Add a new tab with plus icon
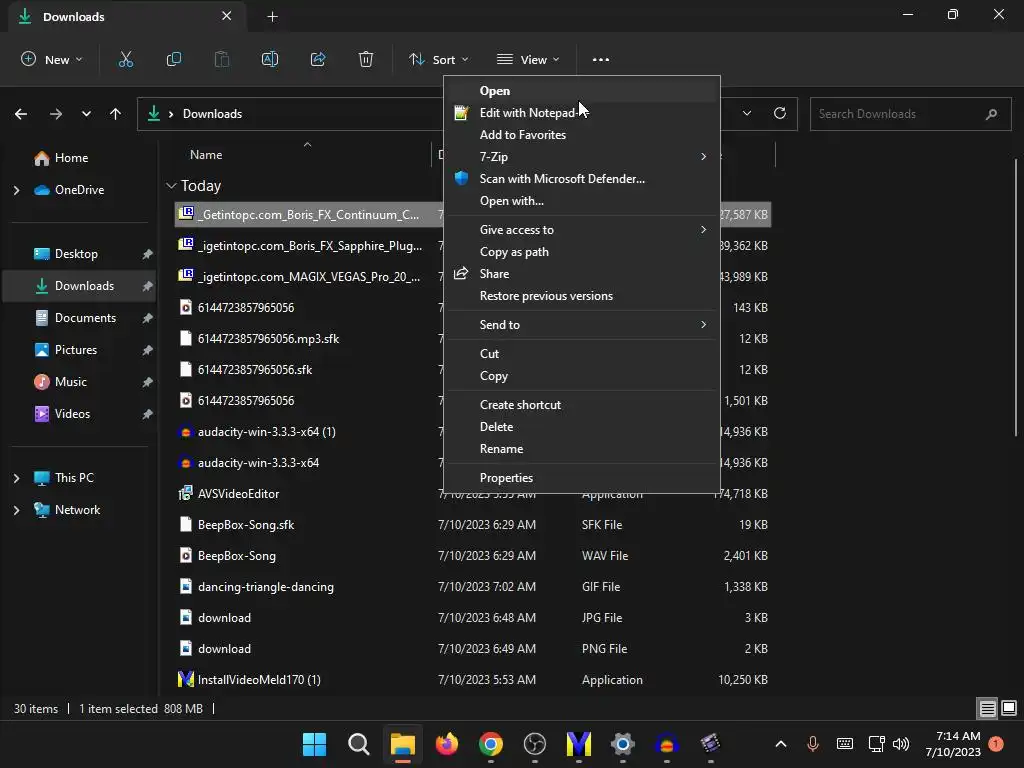Image resolution: width=1024 pixels, height=768 pixels. (272, 17)
